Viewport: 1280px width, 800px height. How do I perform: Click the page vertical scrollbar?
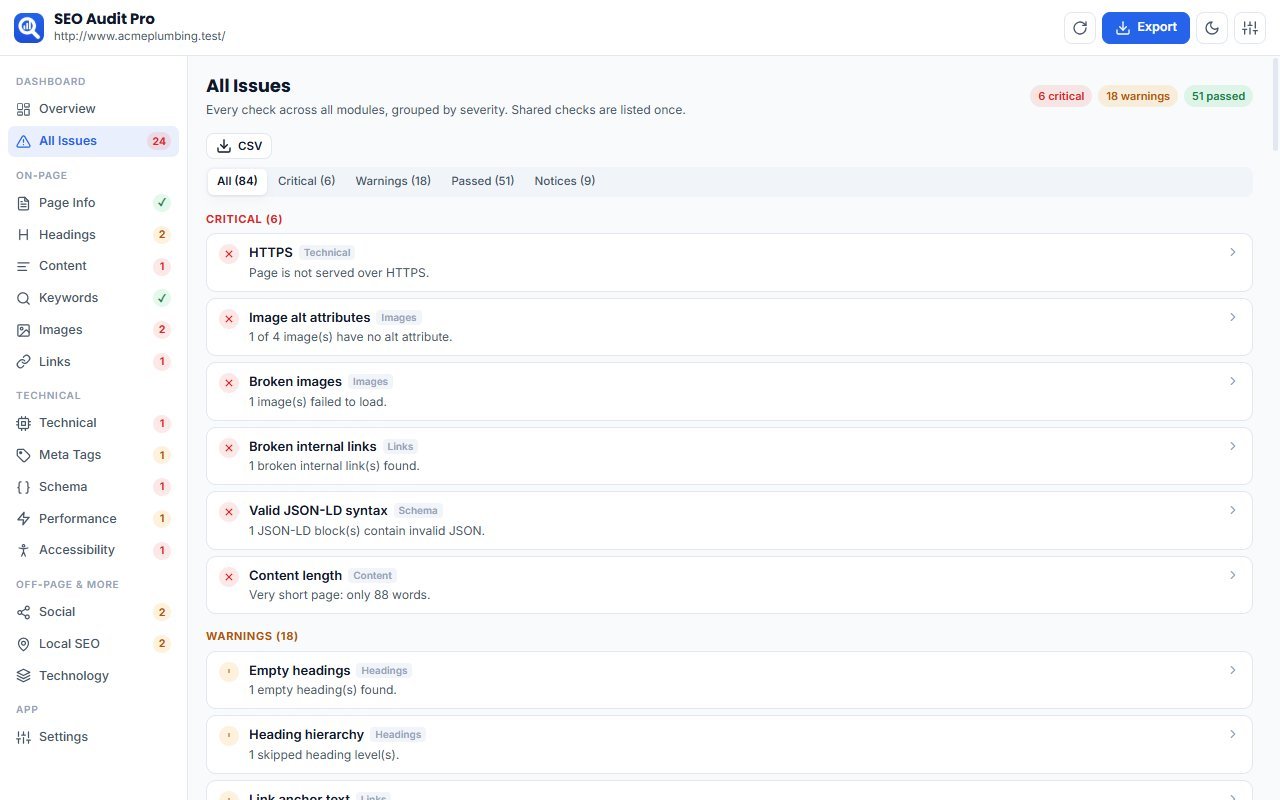1275,105
